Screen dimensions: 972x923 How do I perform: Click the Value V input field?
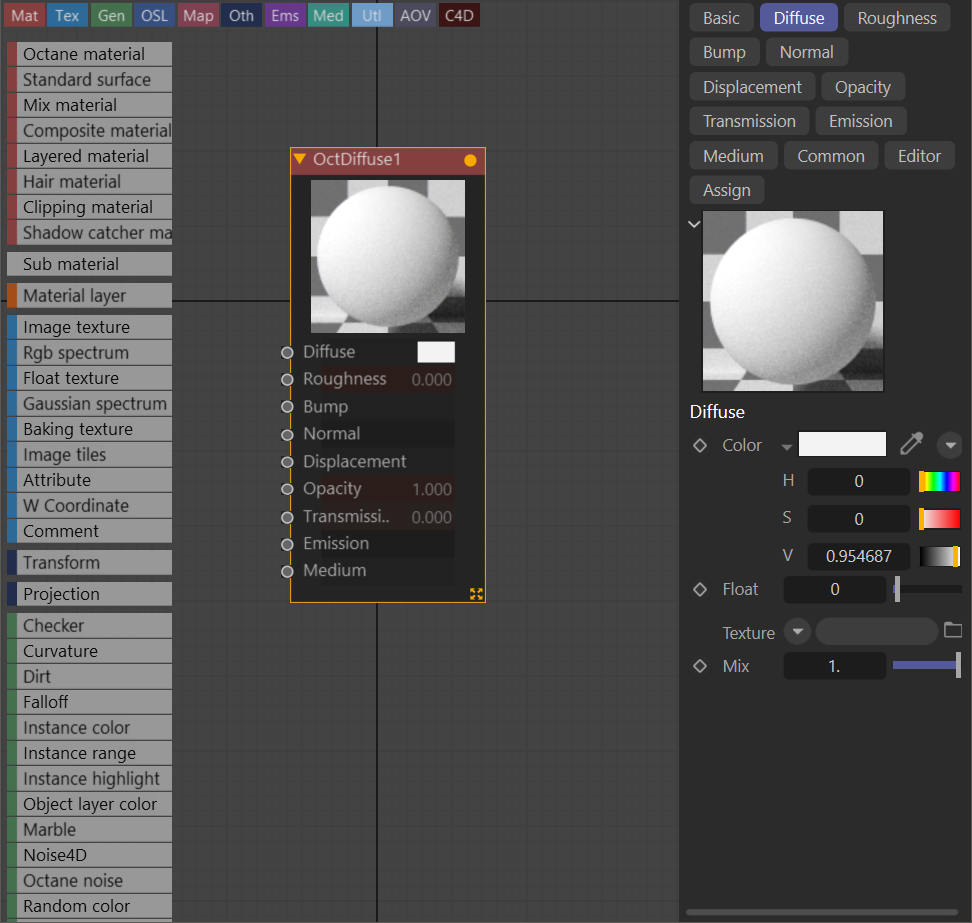coord(858,556)
